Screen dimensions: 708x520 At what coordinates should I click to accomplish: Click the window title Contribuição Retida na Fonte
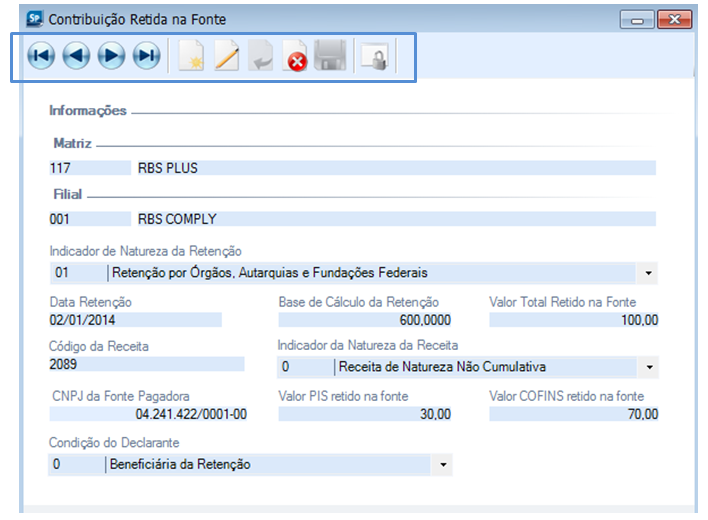(x=137, y=19)
